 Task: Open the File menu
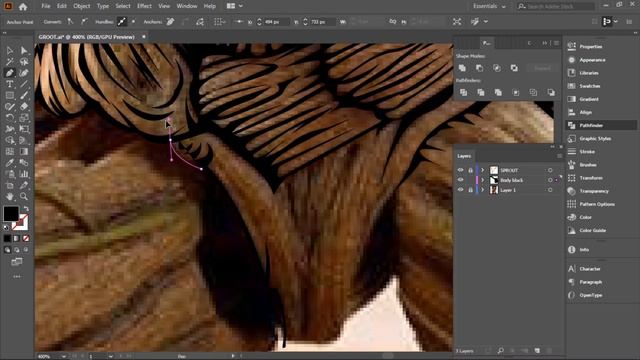[x=46, y=6]
